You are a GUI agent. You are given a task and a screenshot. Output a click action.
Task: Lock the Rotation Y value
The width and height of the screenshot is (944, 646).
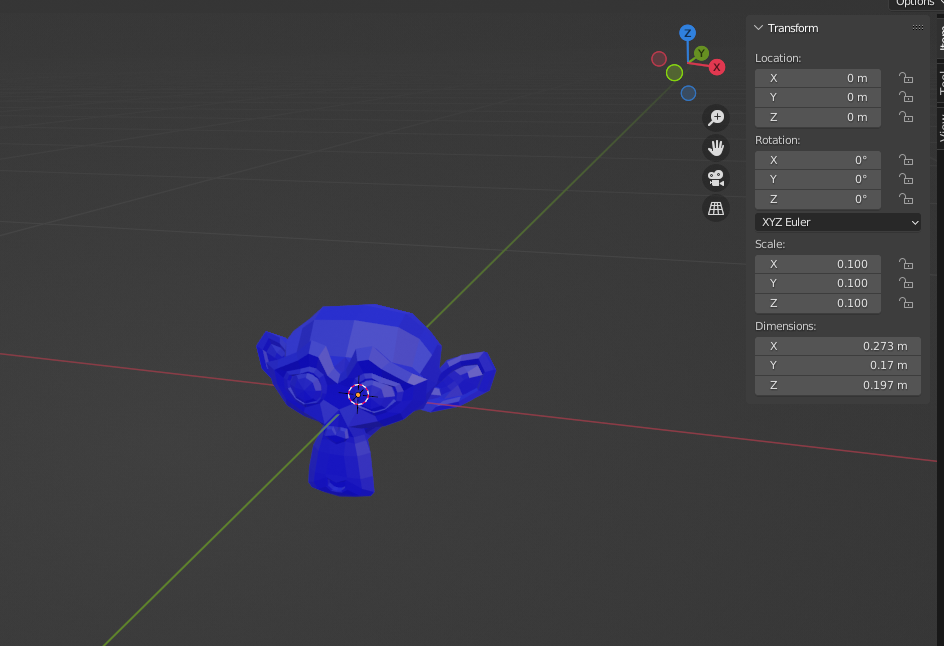(906, 179)
